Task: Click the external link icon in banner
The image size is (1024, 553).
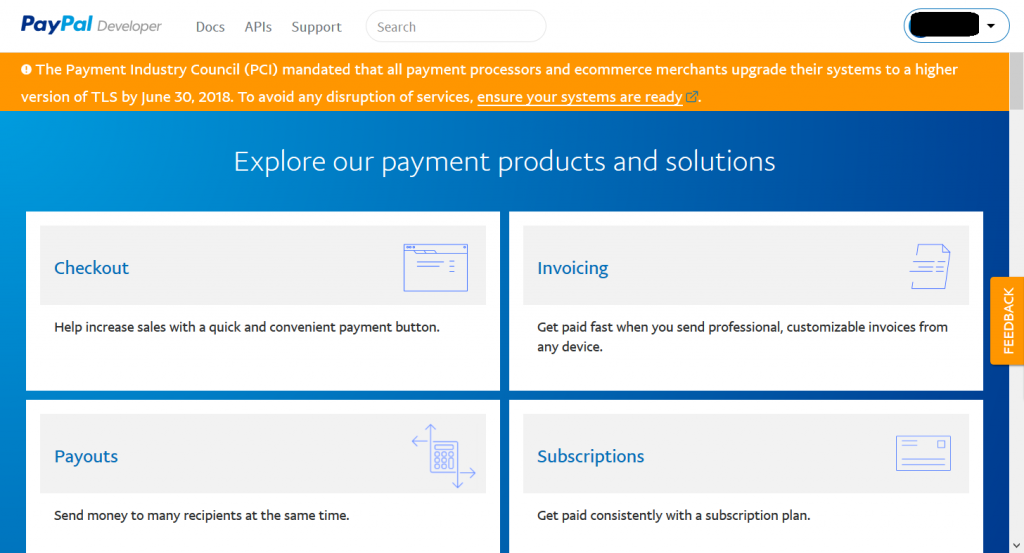Action: point(691,97)
